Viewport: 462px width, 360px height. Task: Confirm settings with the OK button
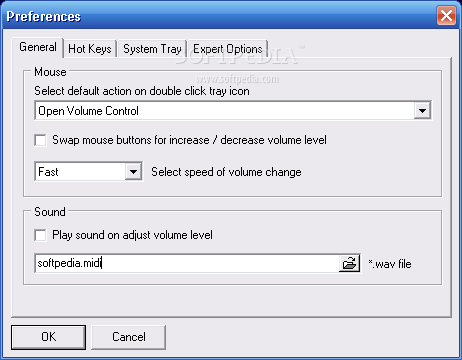[48, 337]
